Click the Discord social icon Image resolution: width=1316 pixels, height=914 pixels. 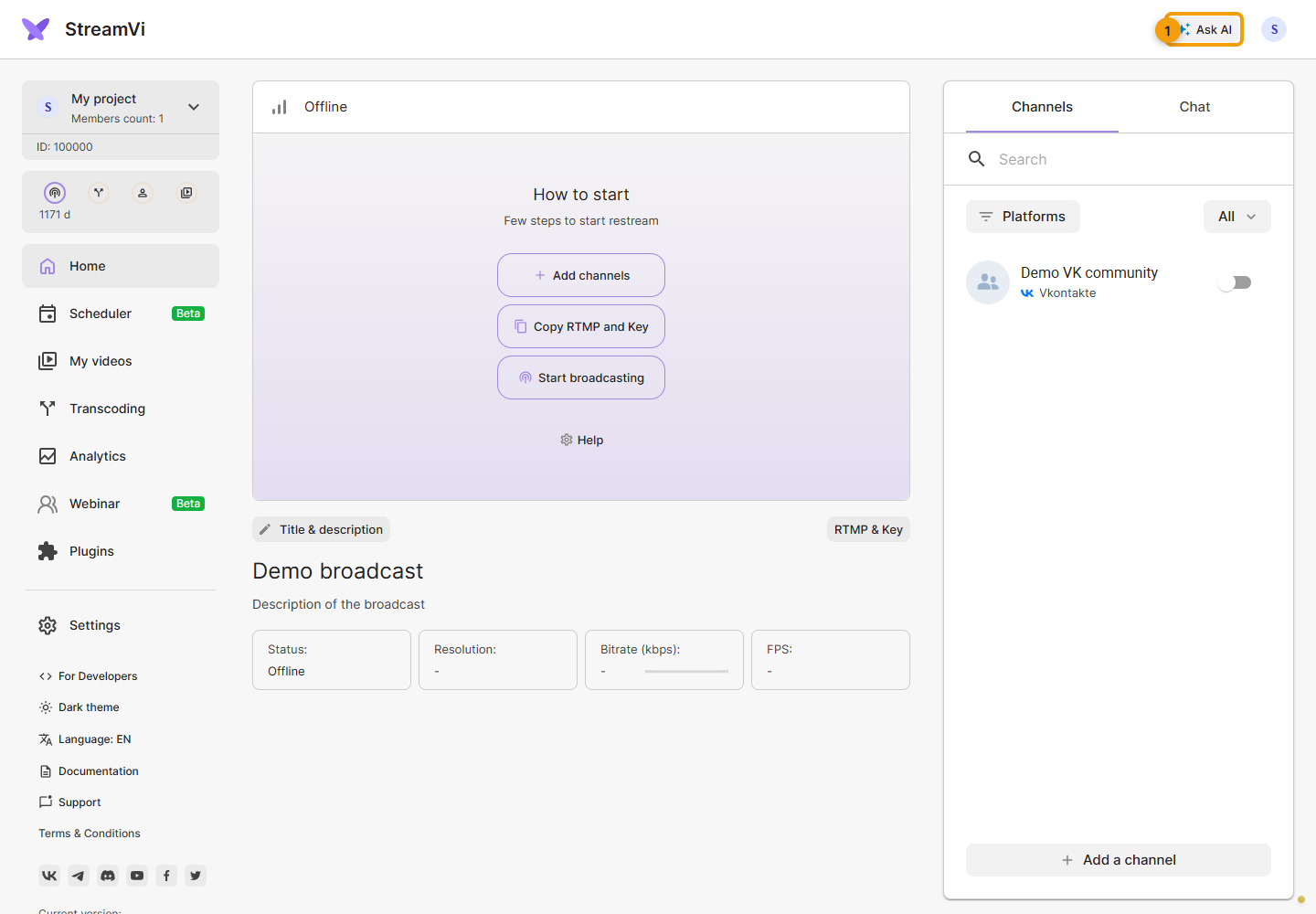tap(108, 876)
